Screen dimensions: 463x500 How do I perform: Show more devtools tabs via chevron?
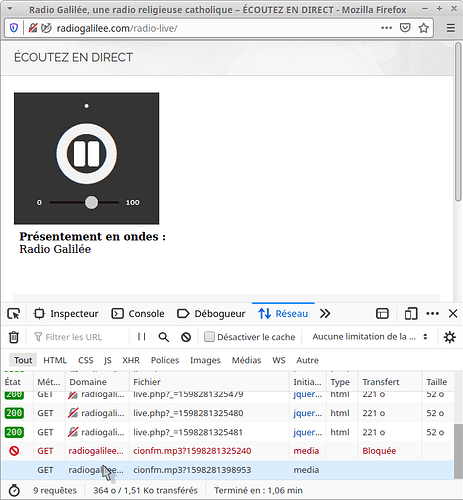point(325,314)
